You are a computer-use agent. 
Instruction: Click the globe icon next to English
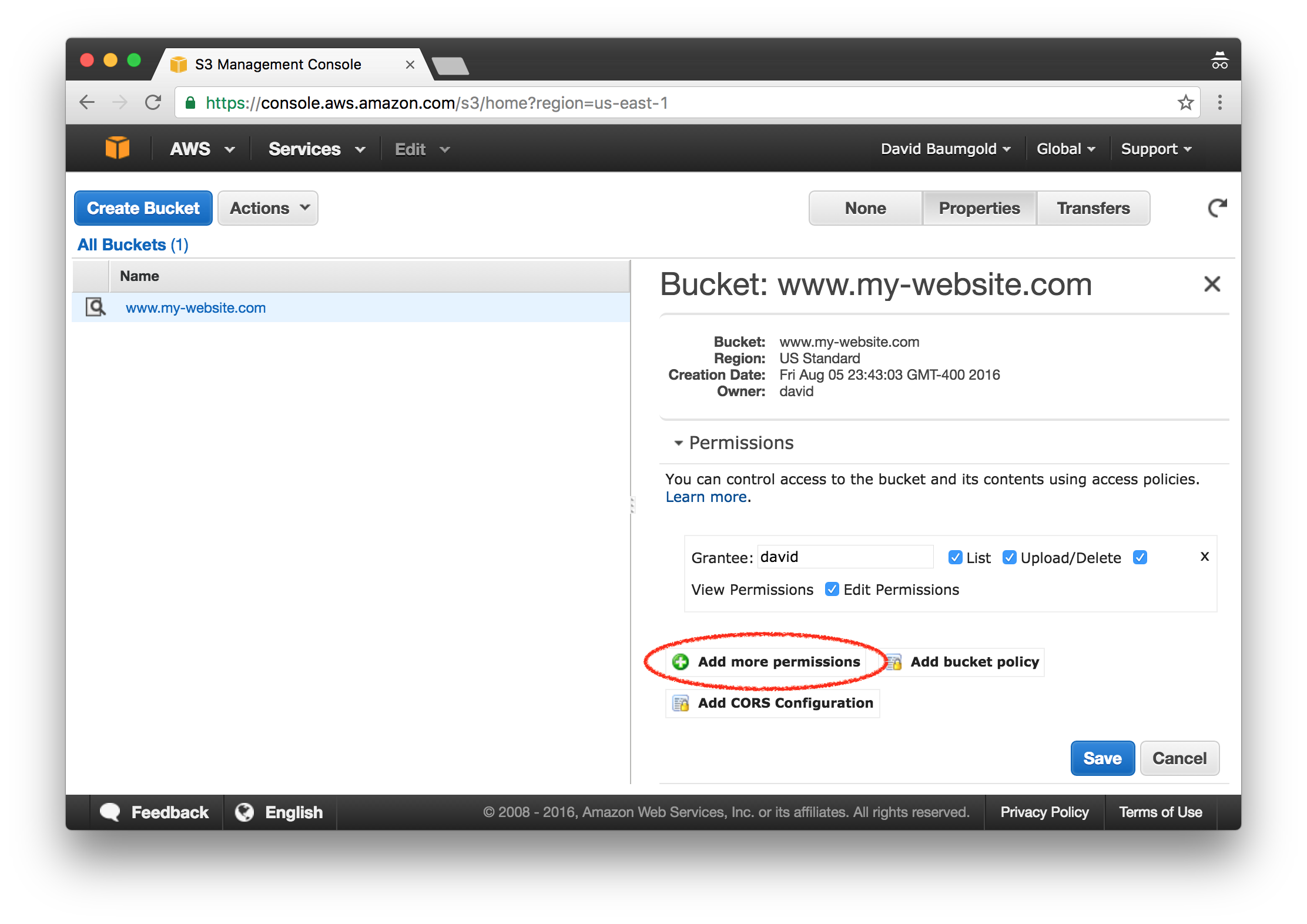244,812
